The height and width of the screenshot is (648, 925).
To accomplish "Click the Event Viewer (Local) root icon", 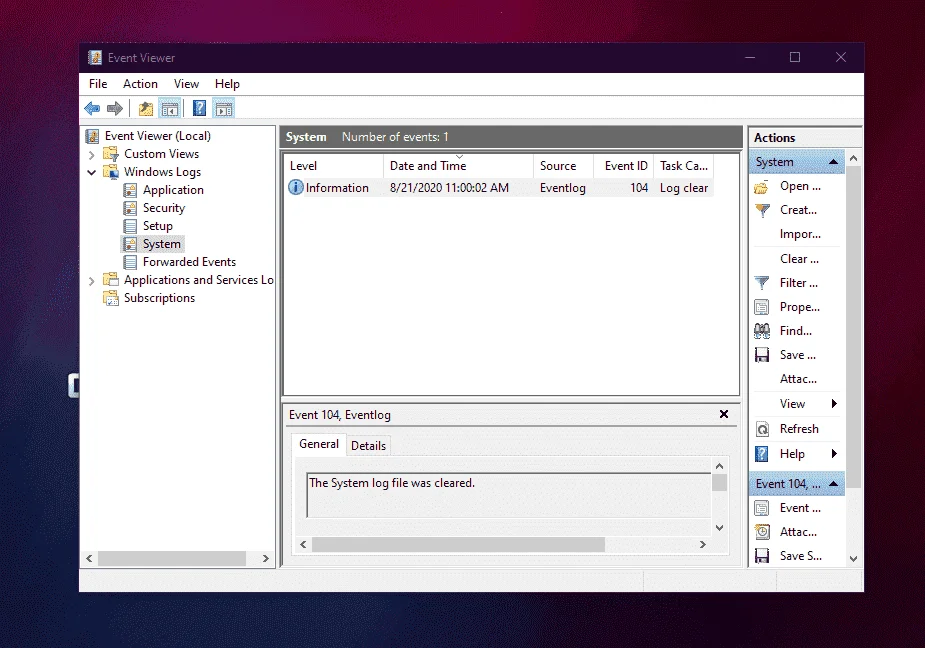I will [x=93, y=136].
